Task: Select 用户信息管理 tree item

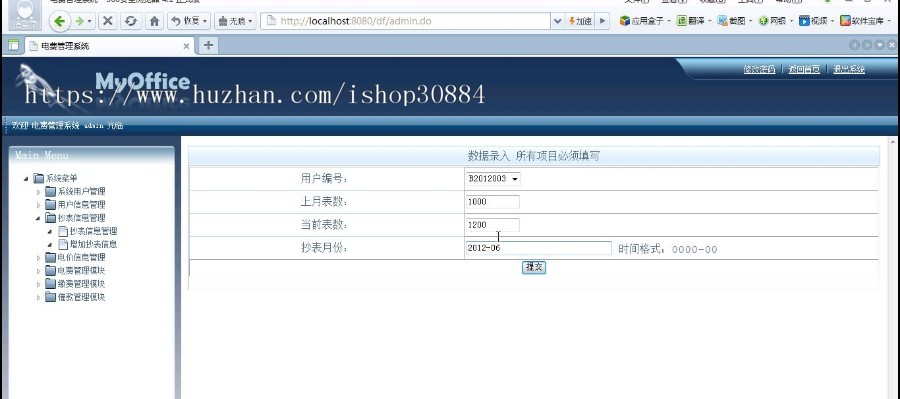Action: [82, 205]
